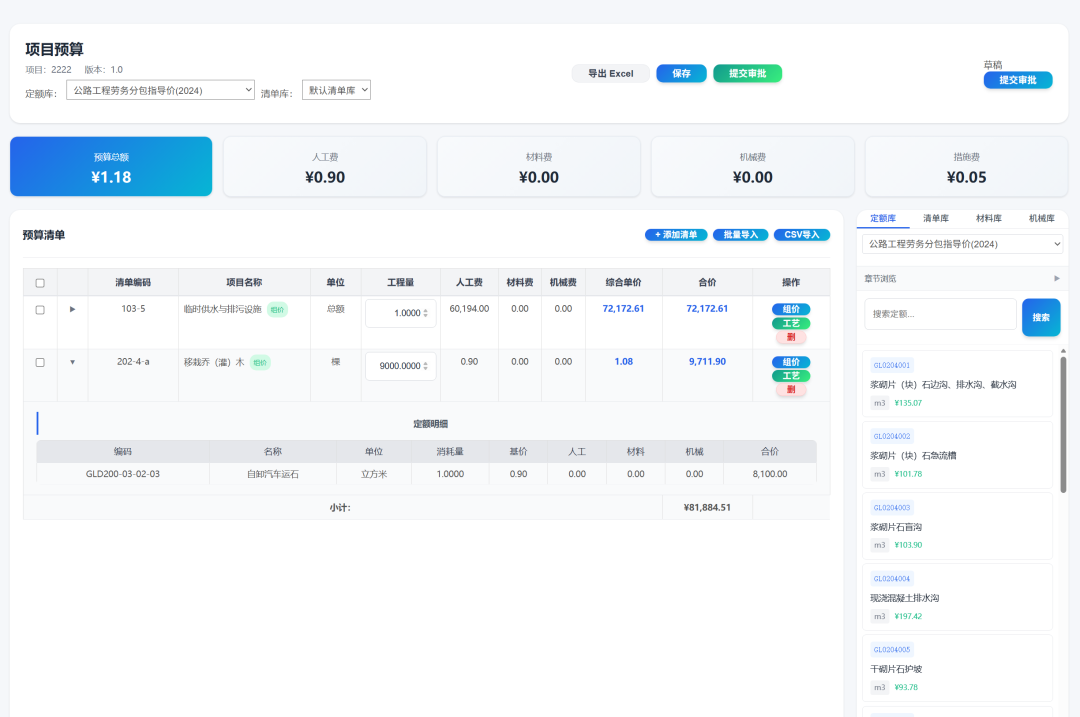This screenshot has height=717, width=1080.
Task: Click the 添加清单 button
Action: tap(676, 235)
